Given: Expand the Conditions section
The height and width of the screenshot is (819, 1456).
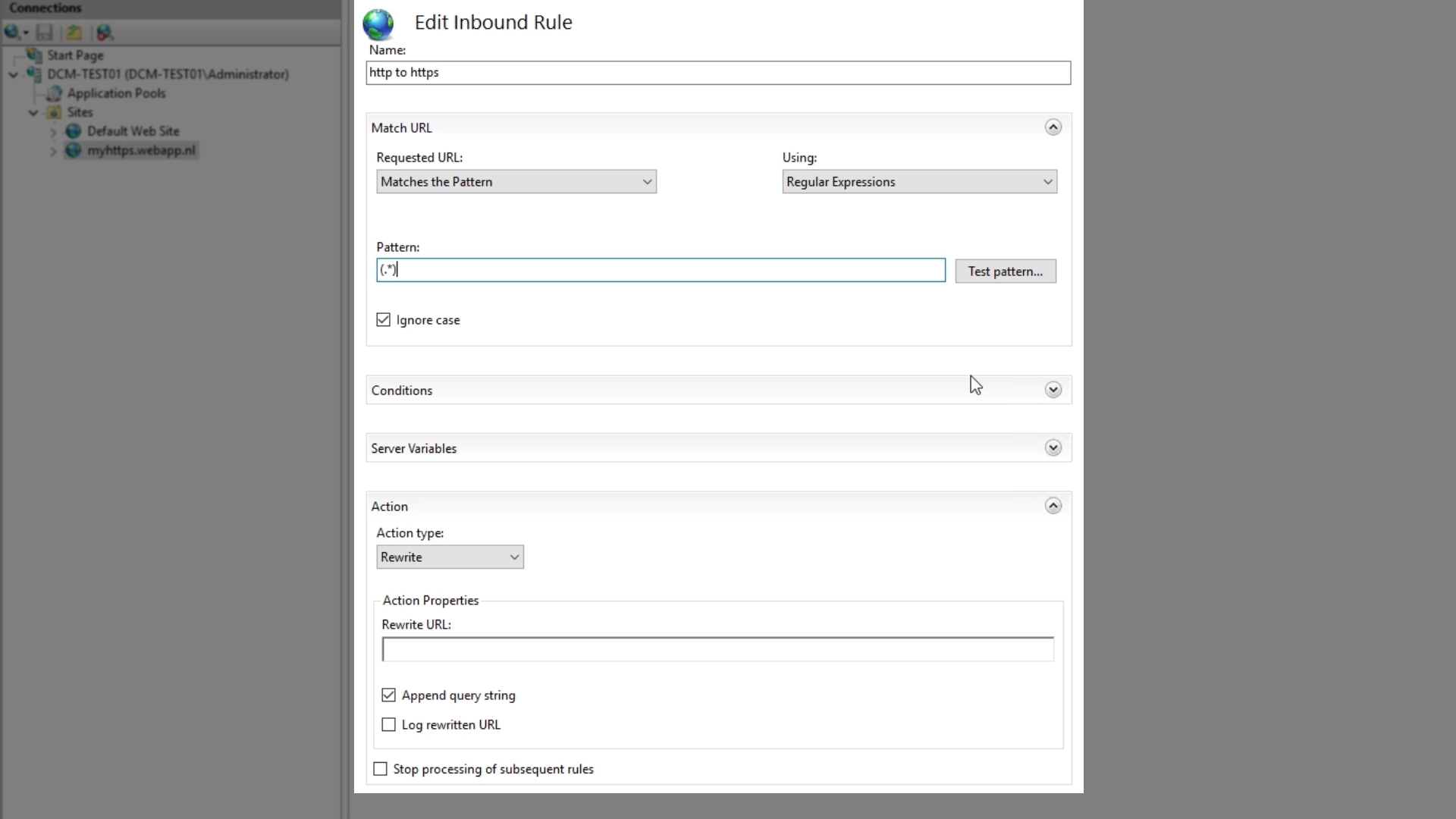Looking at the screenshot, I should pyautogui.click(x=1053, y=390).
